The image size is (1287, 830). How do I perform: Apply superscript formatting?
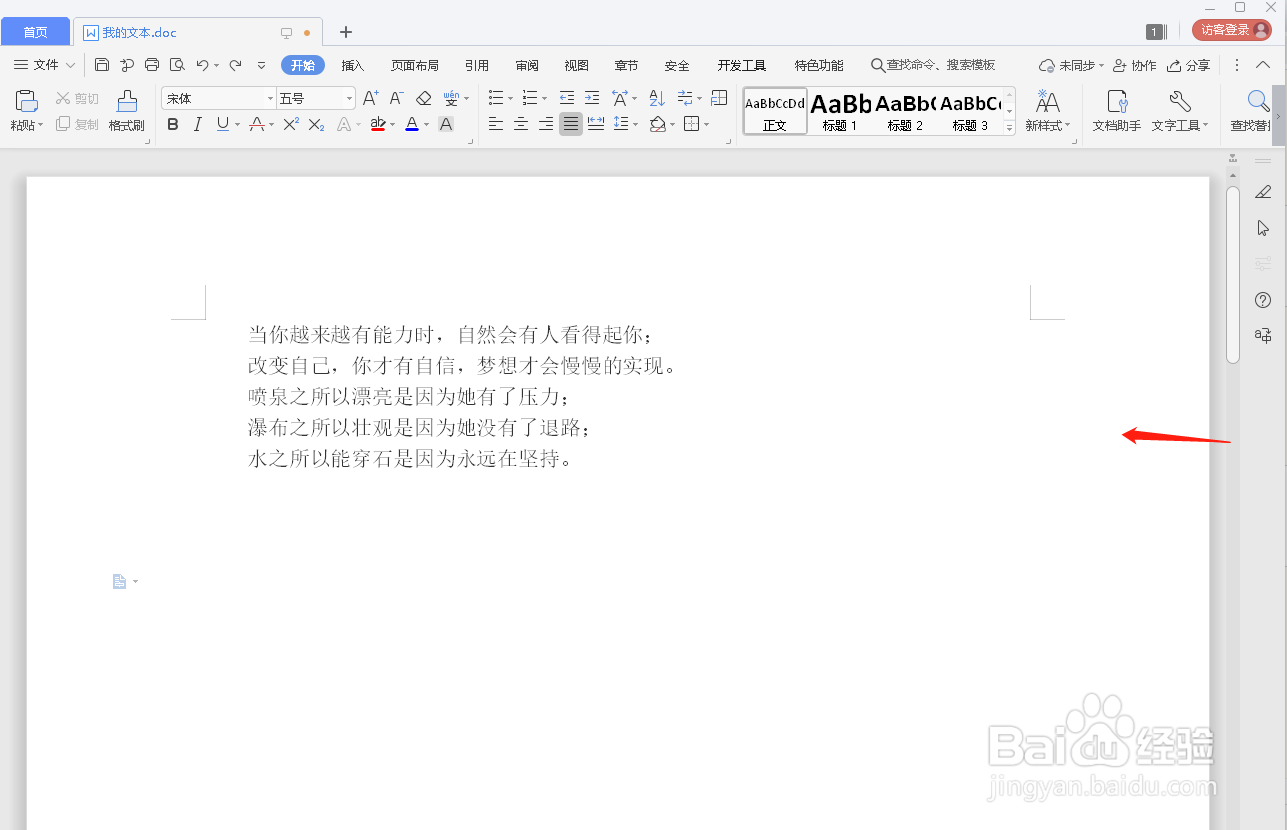click(289, 124)
